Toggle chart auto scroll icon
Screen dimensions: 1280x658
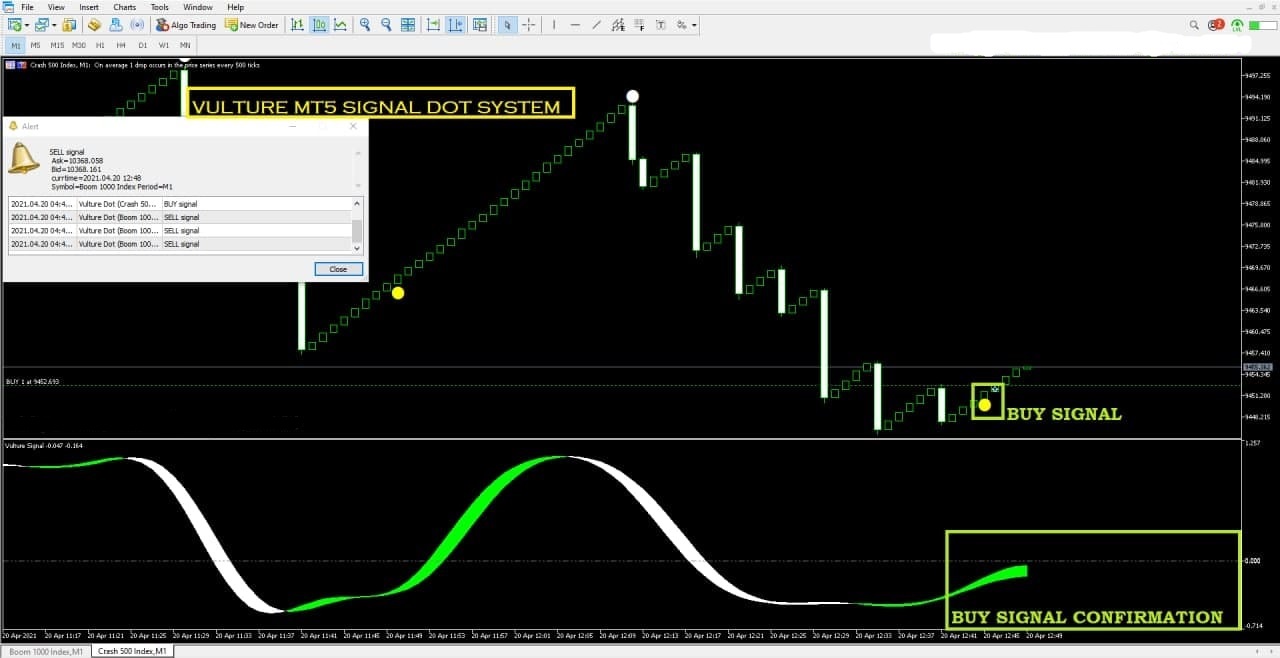pyautogui.click(x=432, y=24)
